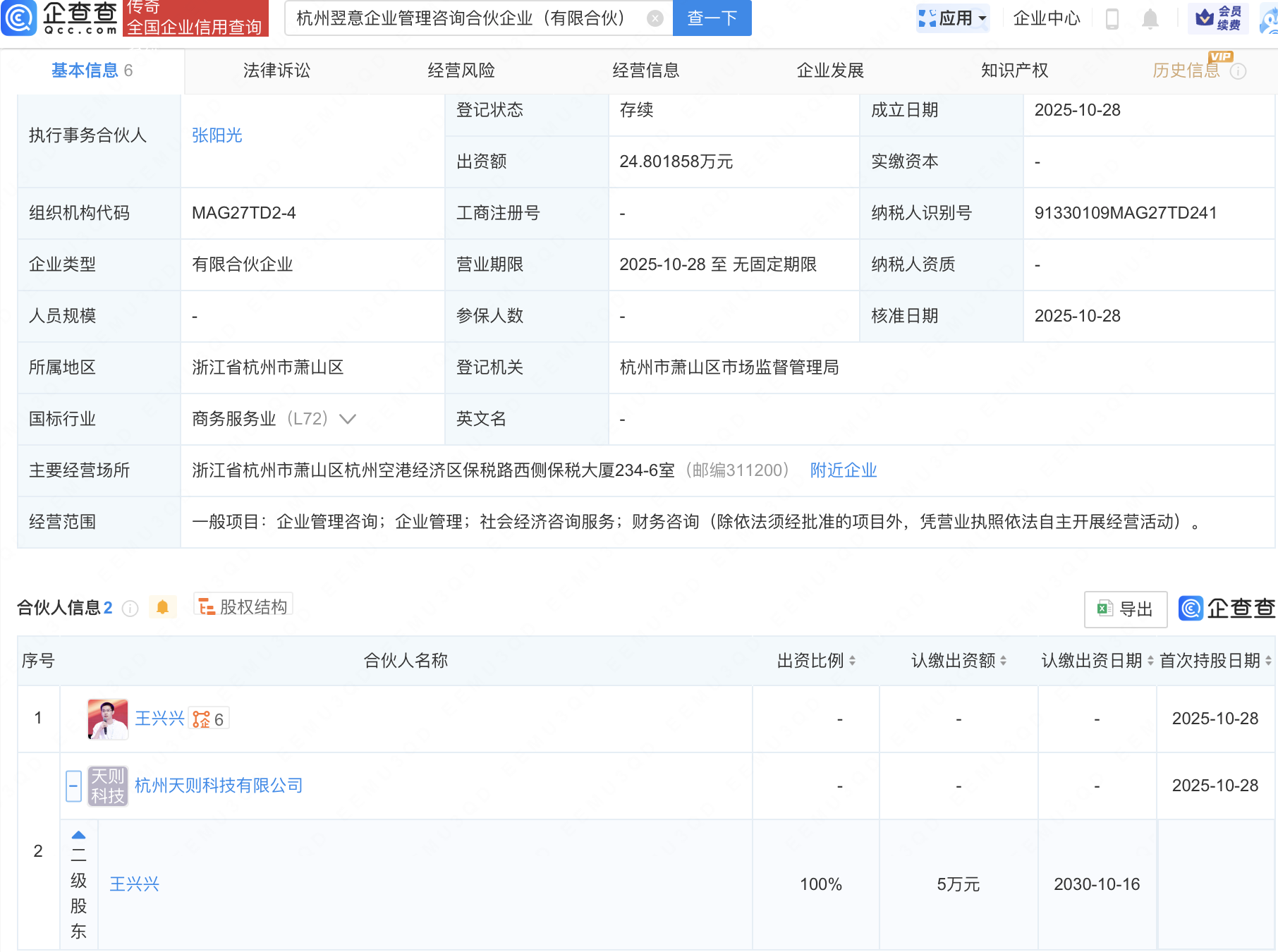Click the 查一下 search button
Viewport: 1278px width, 952px height.
(711, 19)
